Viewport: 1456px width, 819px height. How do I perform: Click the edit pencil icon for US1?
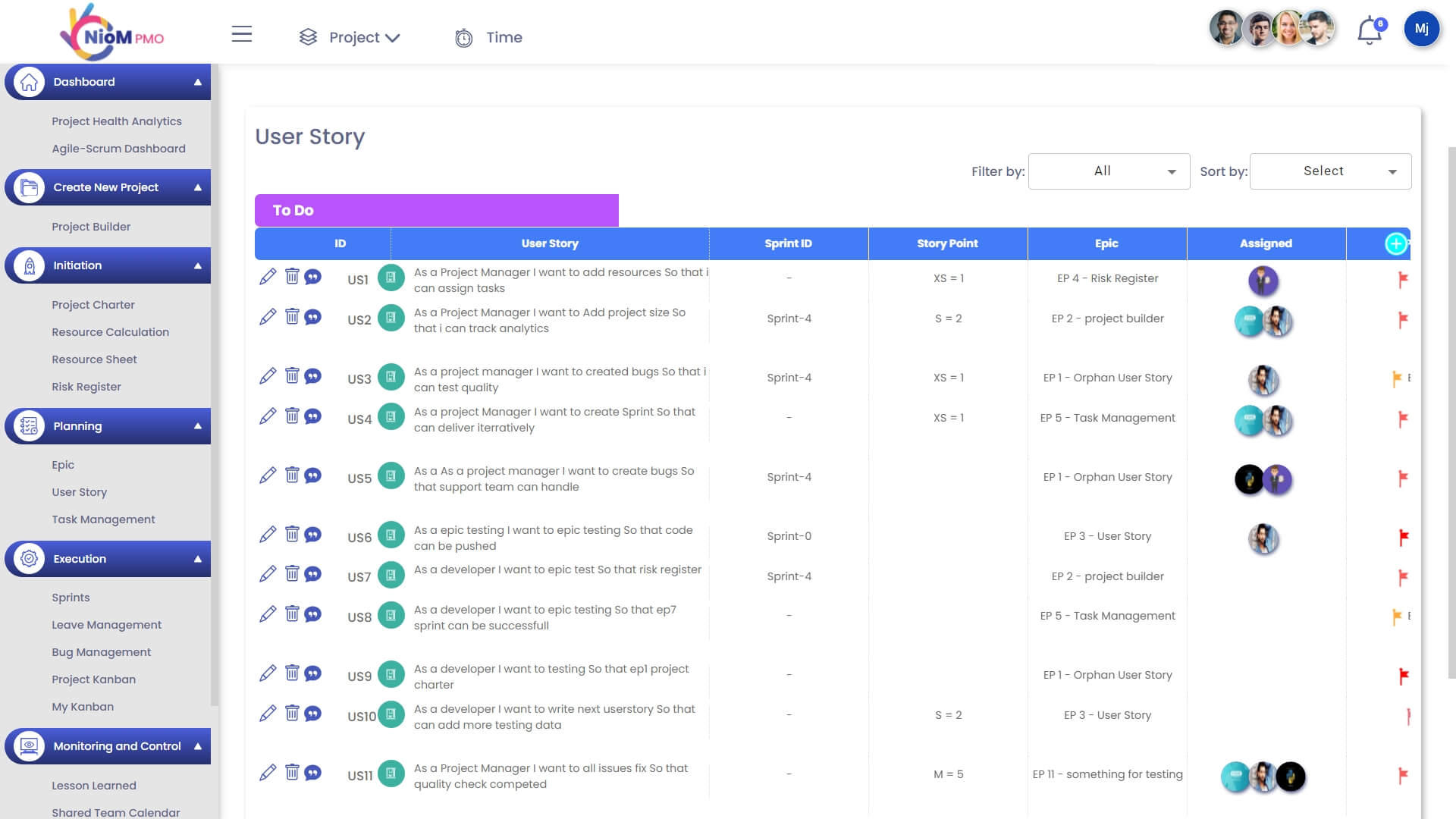[x=268, y=277]
